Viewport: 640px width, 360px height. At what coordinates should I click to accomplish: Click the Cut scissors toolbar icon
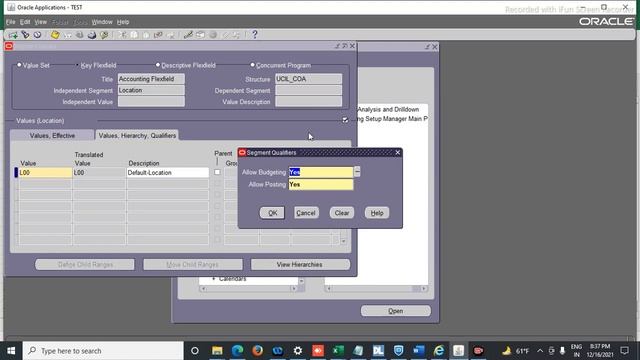tap(122, 35)
